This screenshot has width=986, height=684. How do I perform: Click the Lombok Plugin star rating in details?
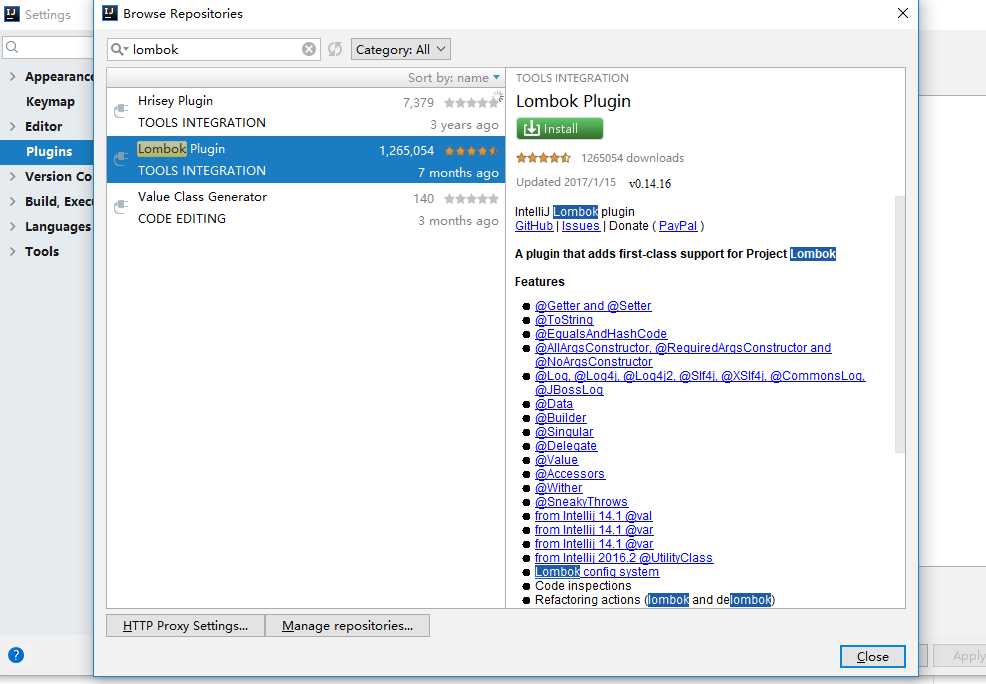pos(543,158)
